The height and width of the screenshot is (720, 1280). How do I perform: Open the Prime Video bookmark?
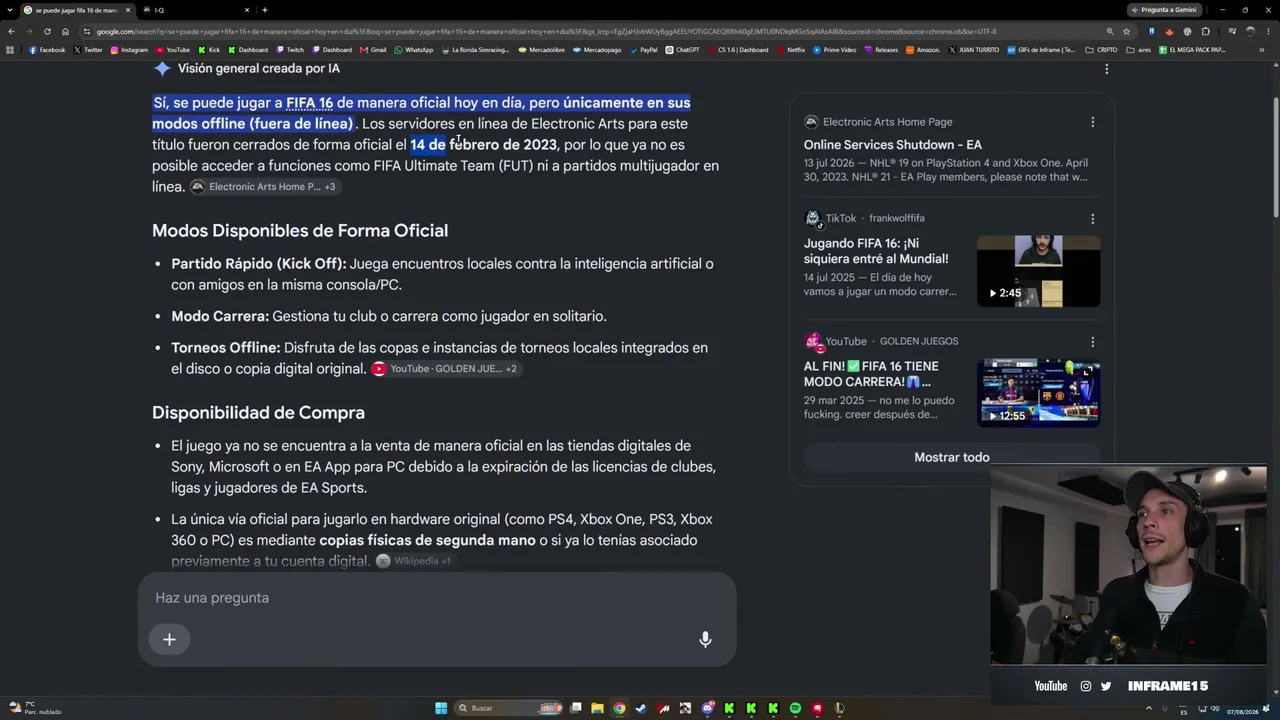point(834,50)
